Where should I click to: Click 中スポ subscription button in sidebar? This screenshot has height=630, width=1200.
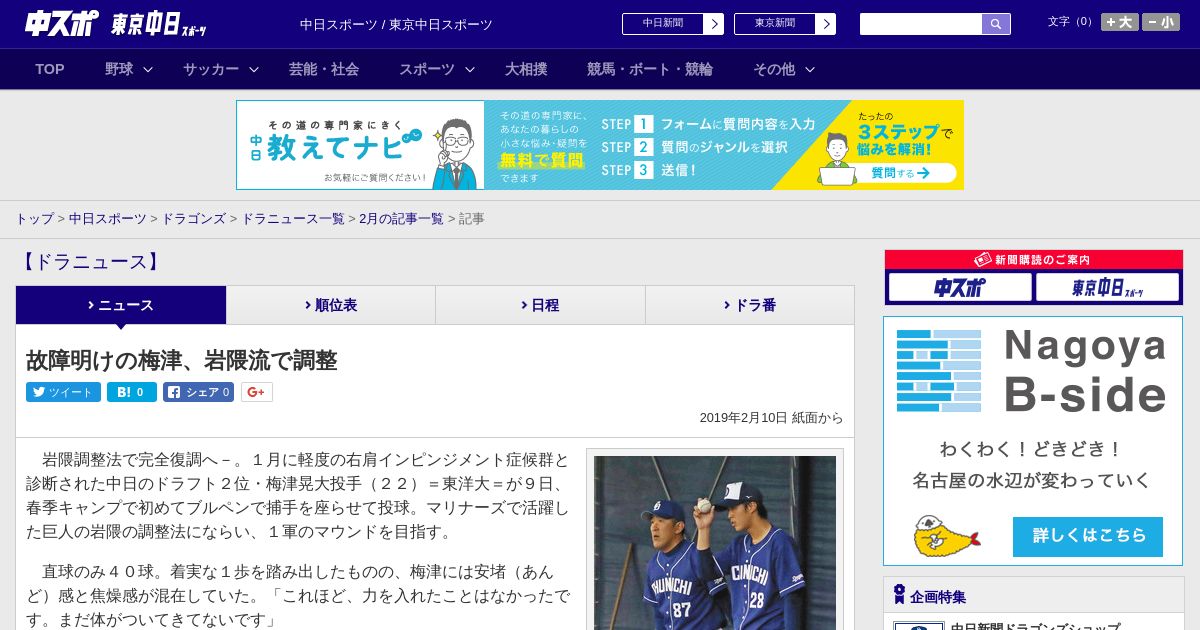[x=960, y=288]
